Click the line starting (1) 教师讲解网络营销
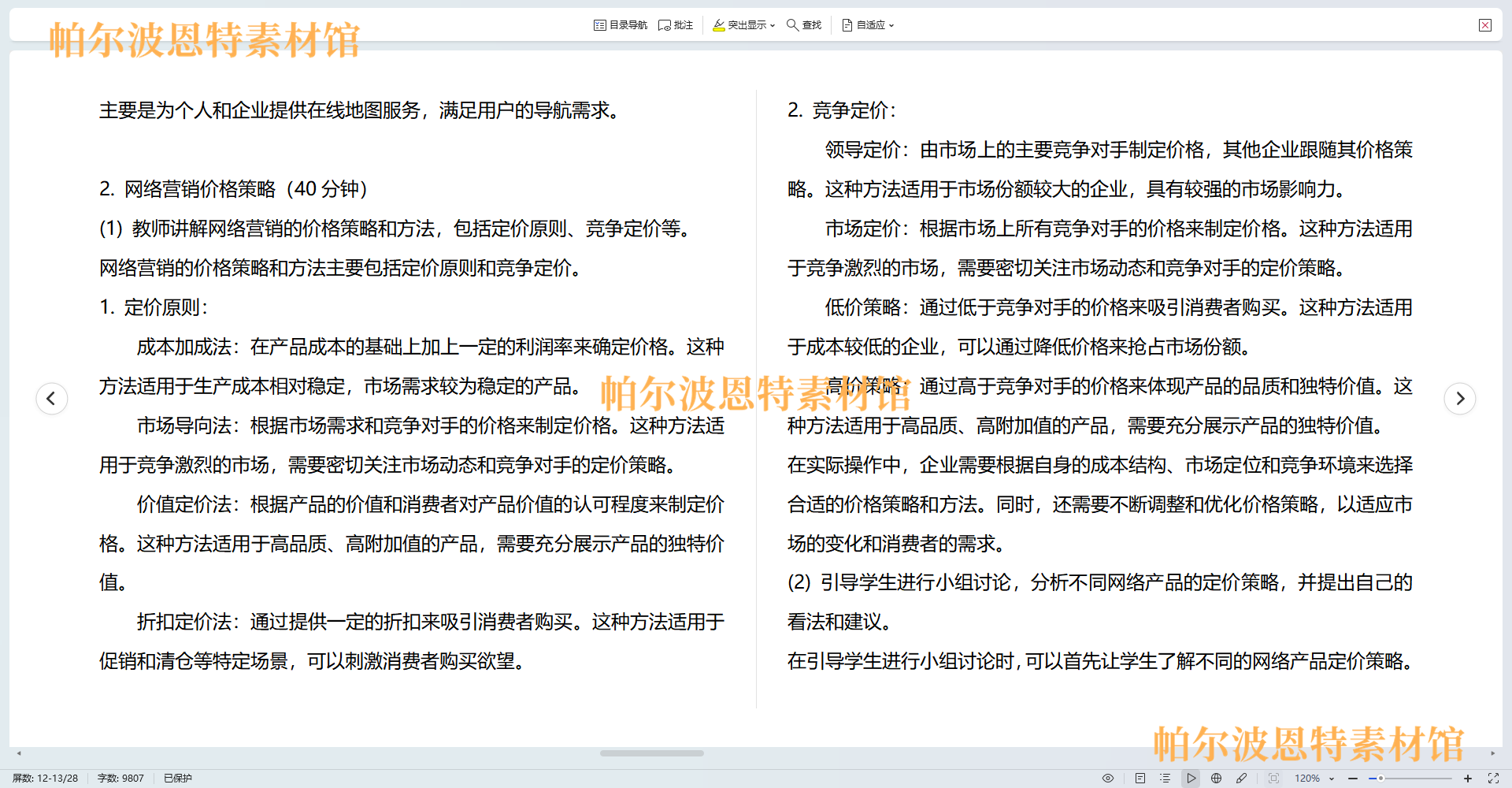 coord(396,229)
